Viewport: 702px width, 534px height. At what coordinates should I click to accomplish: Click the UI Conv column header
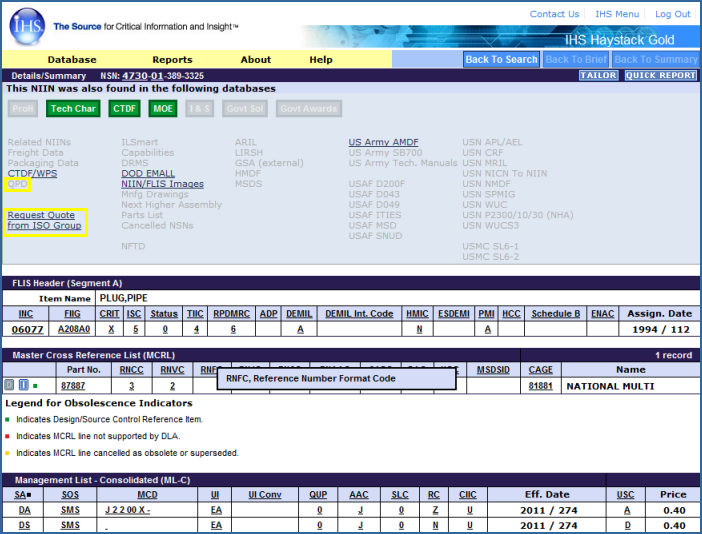click(x=265, y=495)
